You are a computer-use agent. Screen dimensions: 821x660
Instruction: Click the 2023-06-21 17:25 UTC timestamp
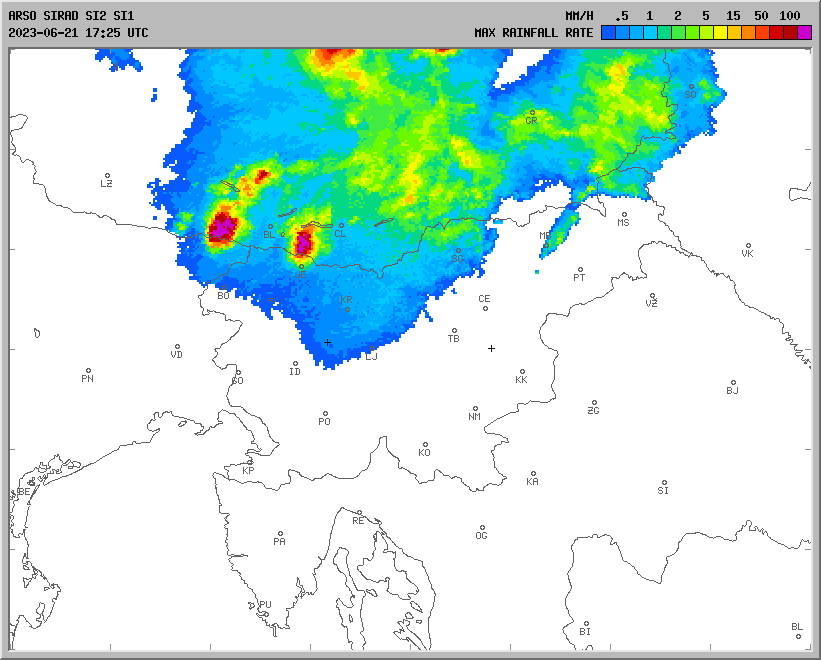(x=78, y=32)
